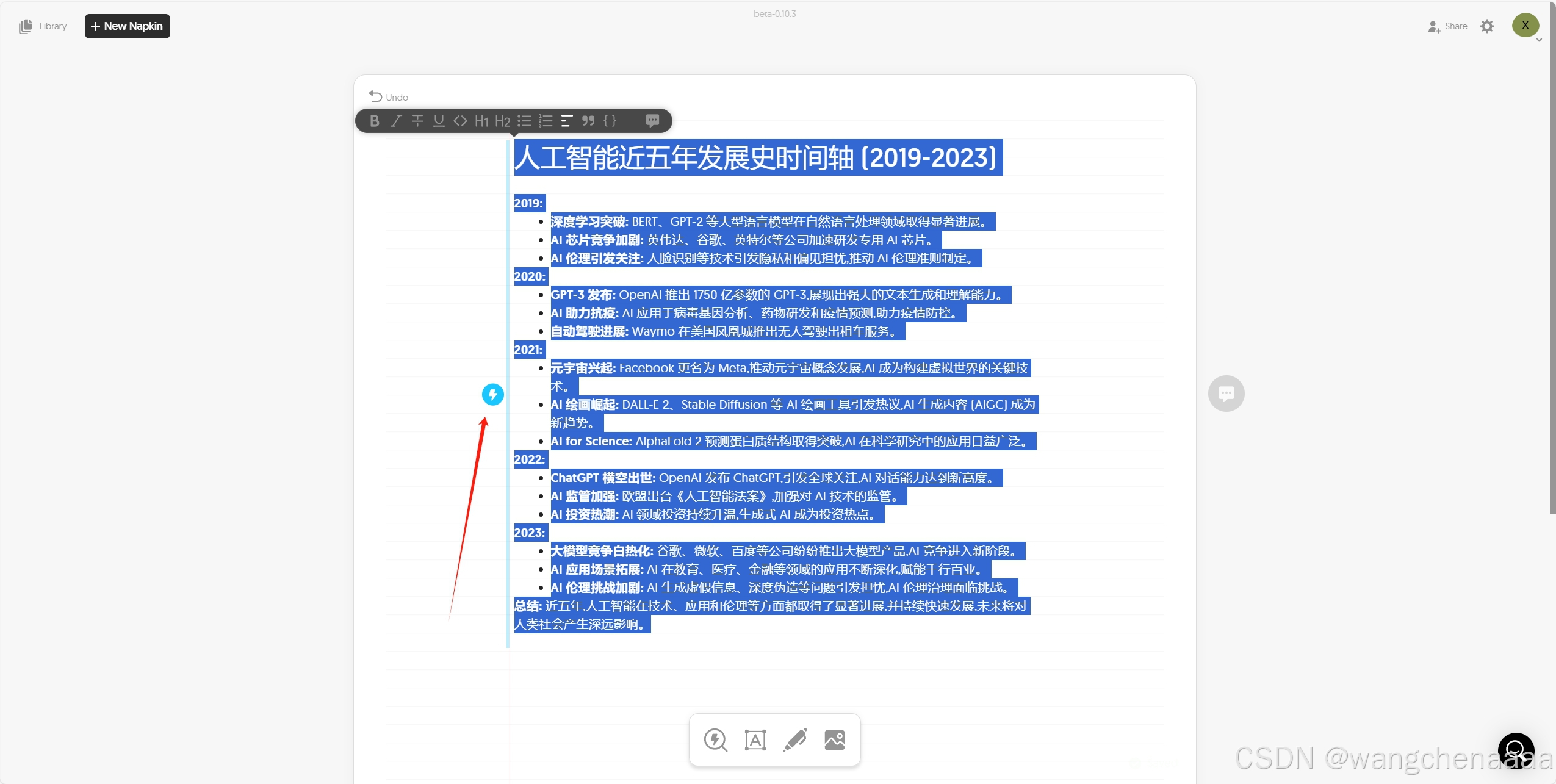Click the blue lightning spark icon
Image resolution: width=1556 pixels, height=784 pixels.
coord(493,395)
